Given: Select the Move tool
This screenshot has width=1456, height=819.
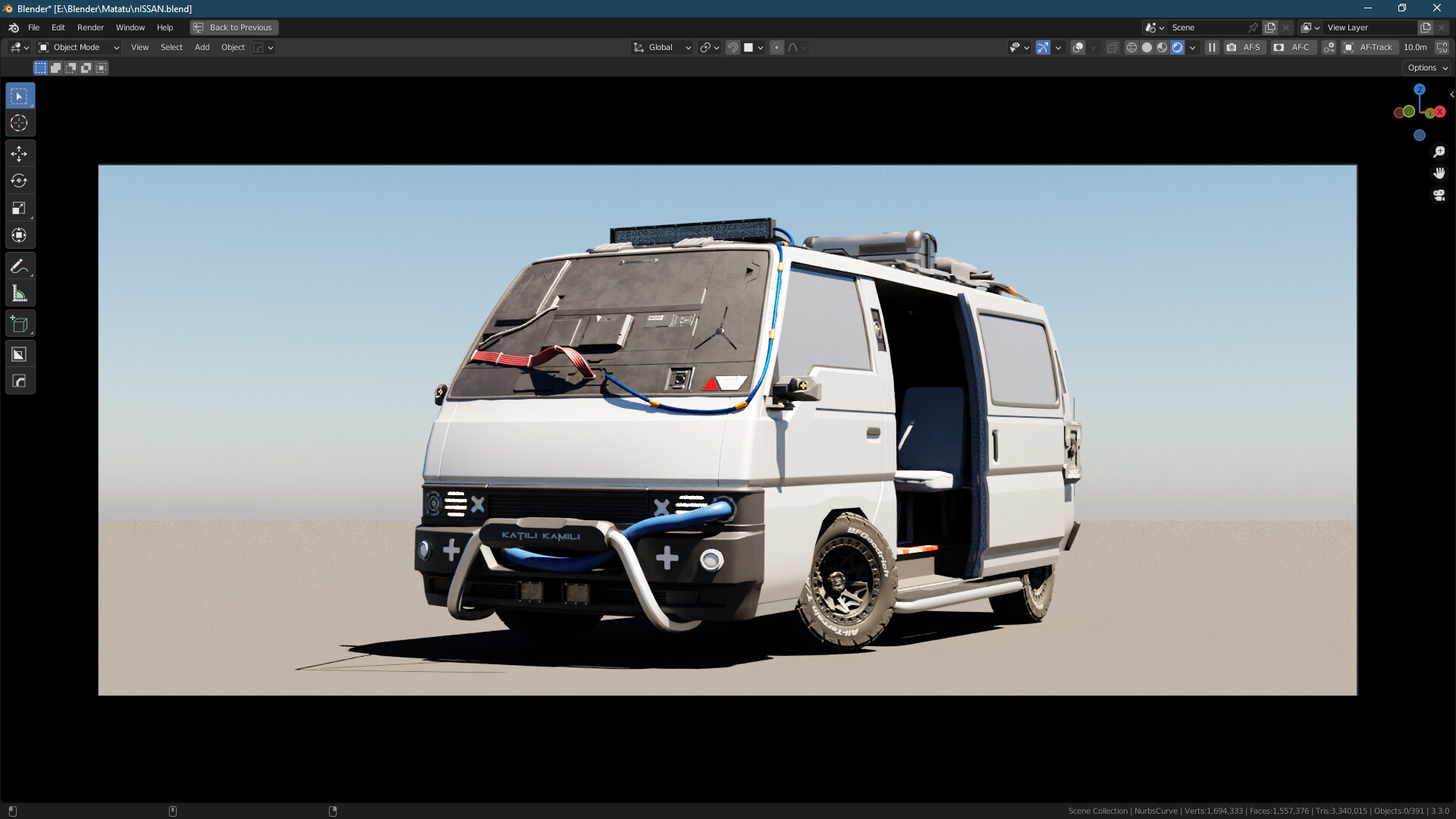Looking at the screenshot, I should click(x=19, y=153).
